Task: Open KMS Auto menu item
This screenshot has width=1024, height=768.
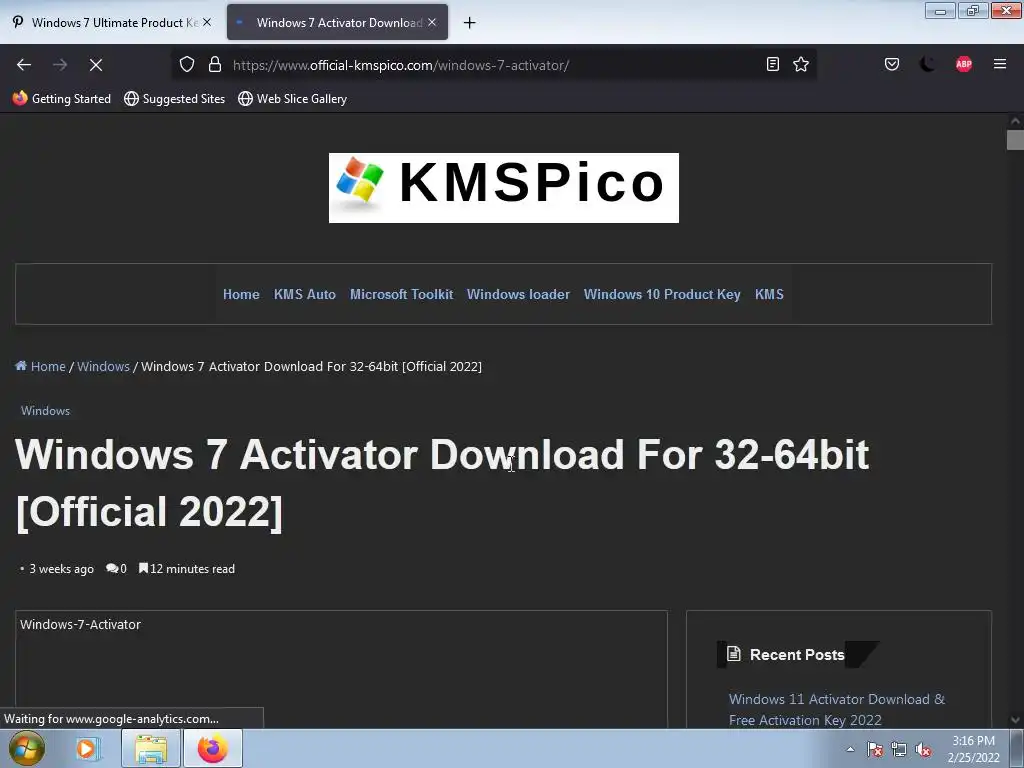Action: tap(305, 295)
